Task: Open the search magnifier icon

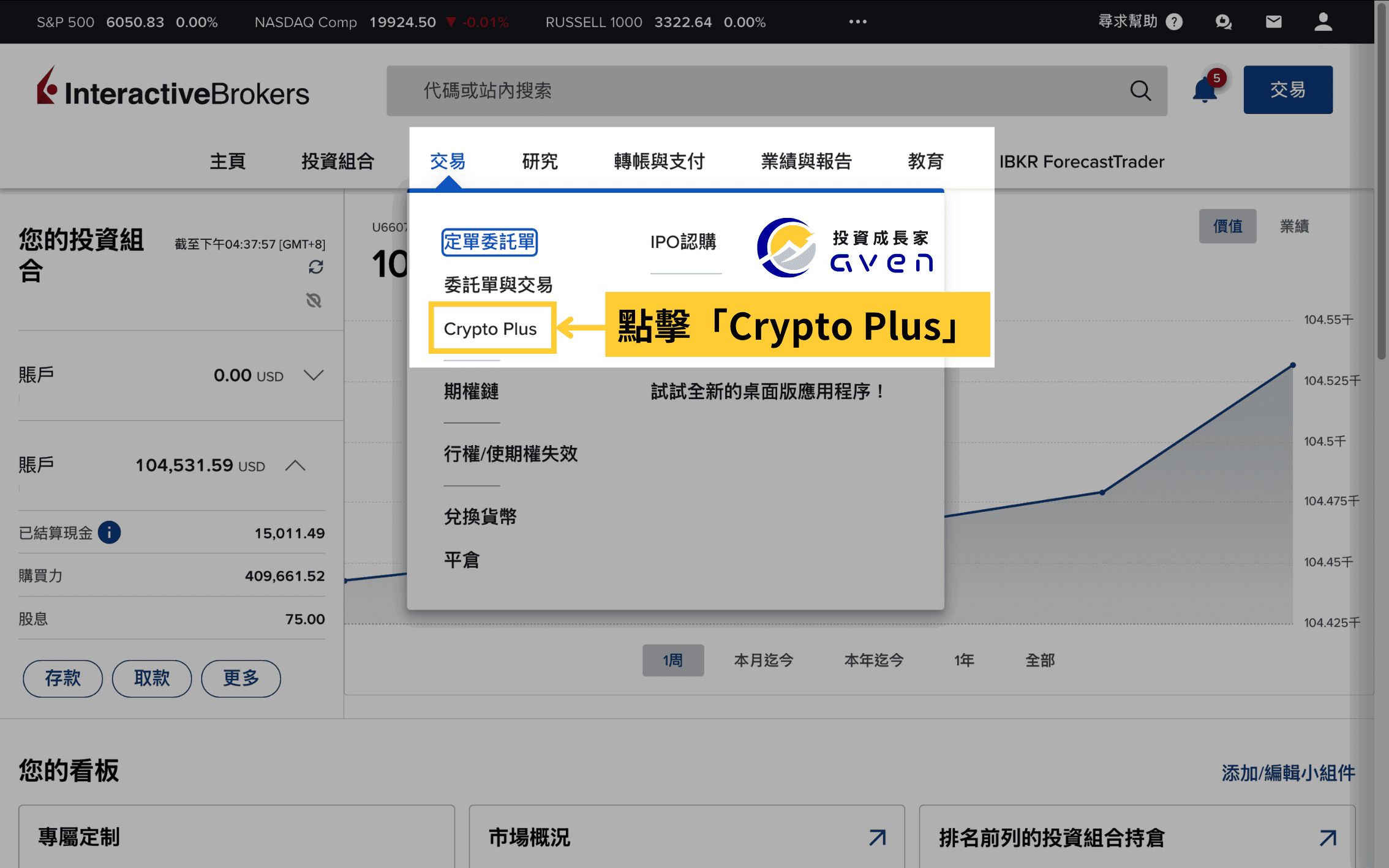Action: tap(1141, 91)
